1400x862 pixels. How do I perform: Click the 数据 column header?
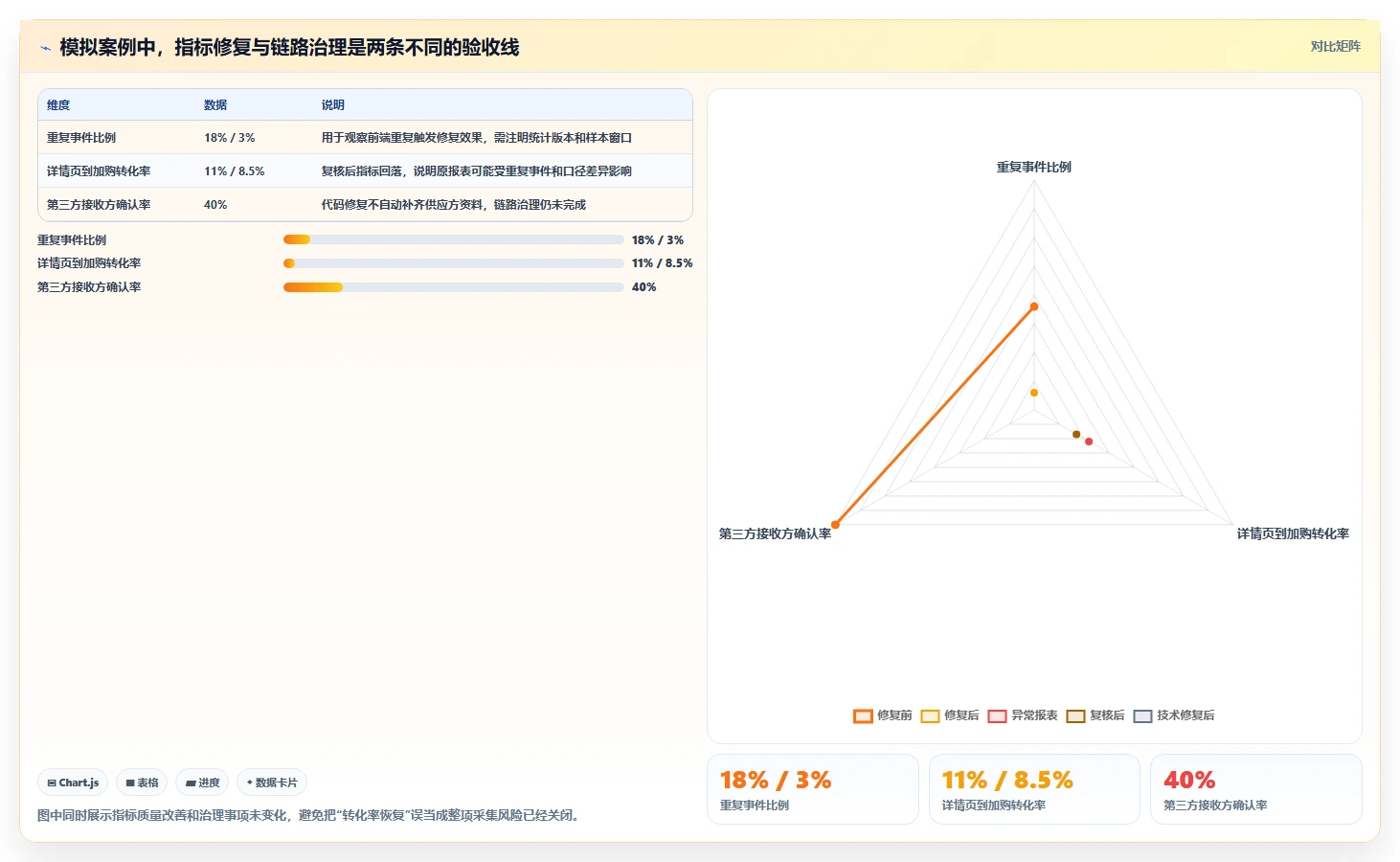[x=215, y=105]
